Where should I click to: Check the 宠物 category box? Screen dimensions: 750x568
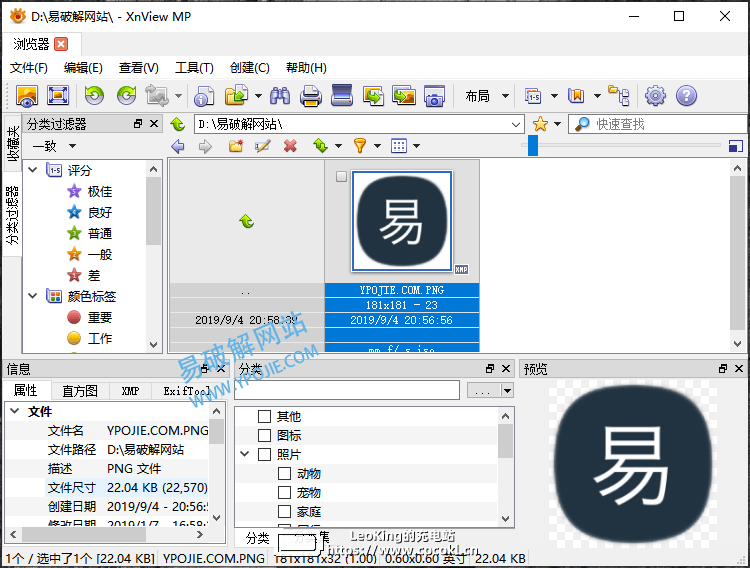tap(285, 492)
